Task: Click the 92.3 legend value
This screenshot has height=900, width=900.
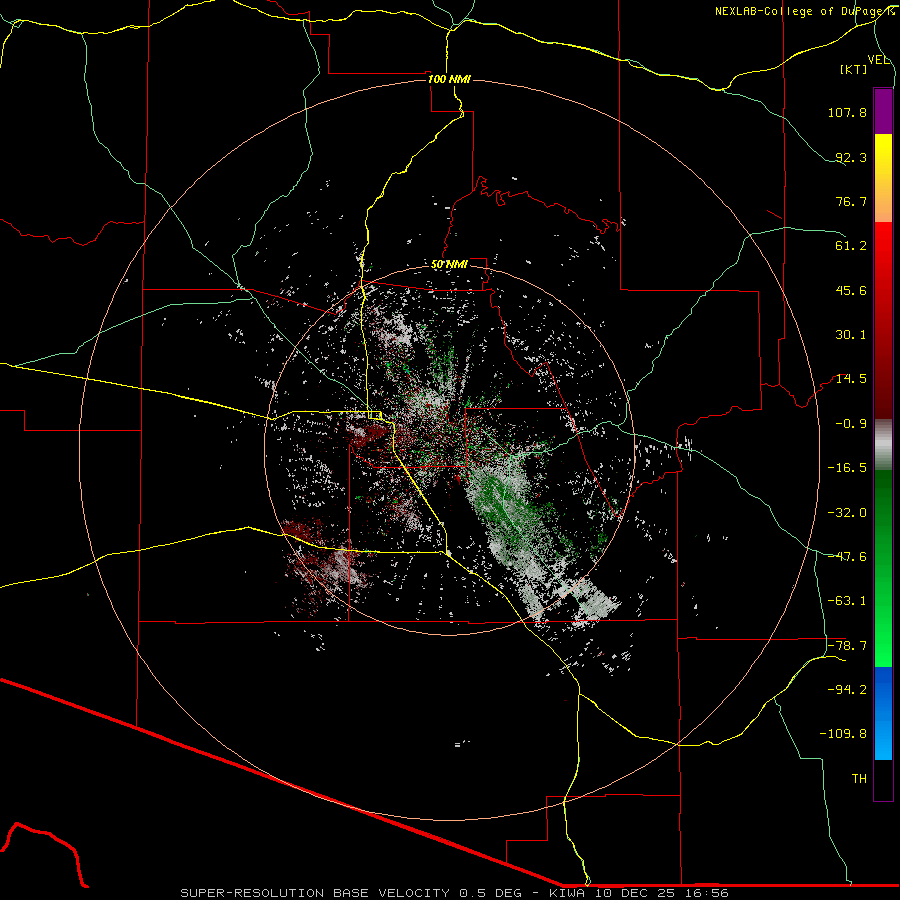Action: tap(851, 157)
